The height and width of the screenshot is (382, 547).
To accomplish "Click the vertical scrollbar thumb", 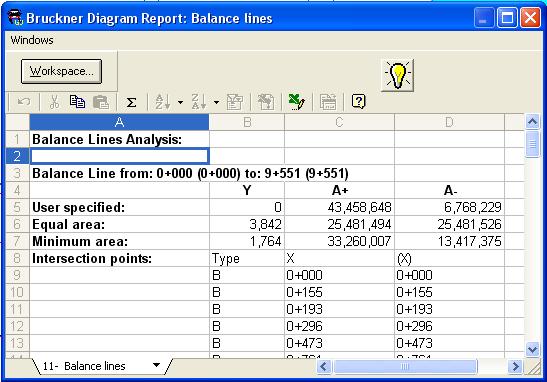I will [532, 143].
